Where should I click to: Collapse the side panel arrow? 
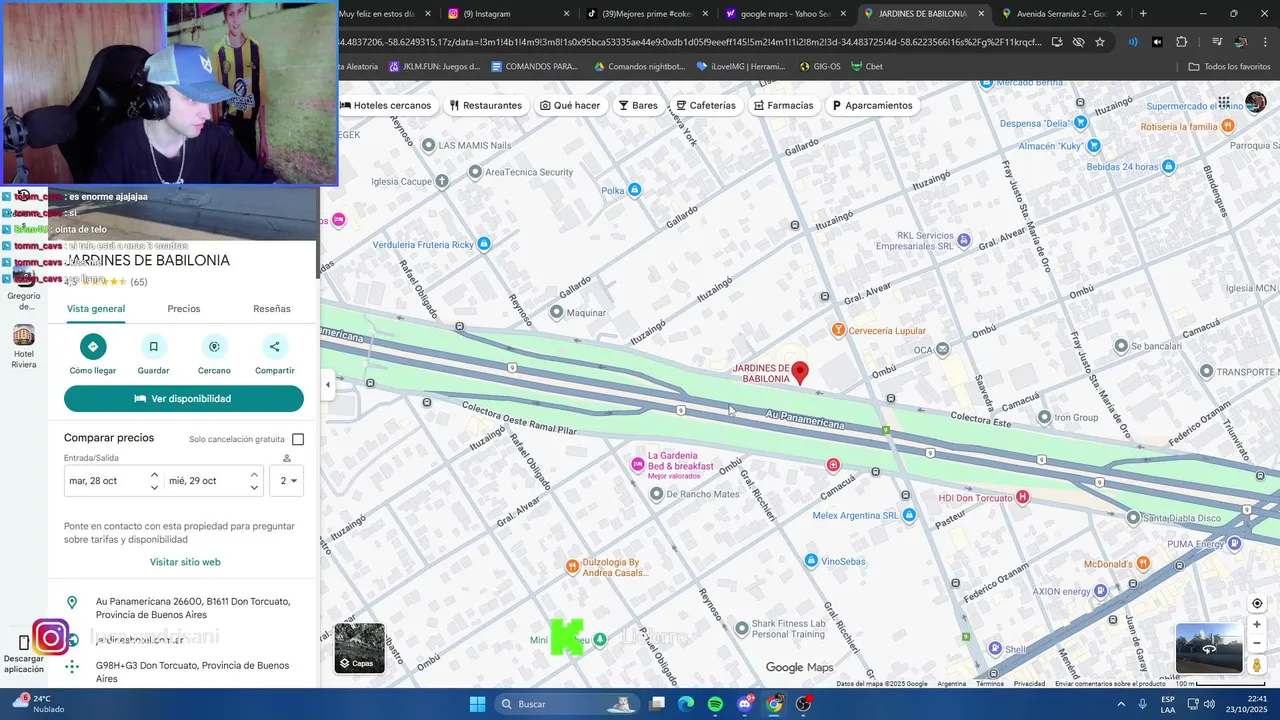[x=327, y=385]
